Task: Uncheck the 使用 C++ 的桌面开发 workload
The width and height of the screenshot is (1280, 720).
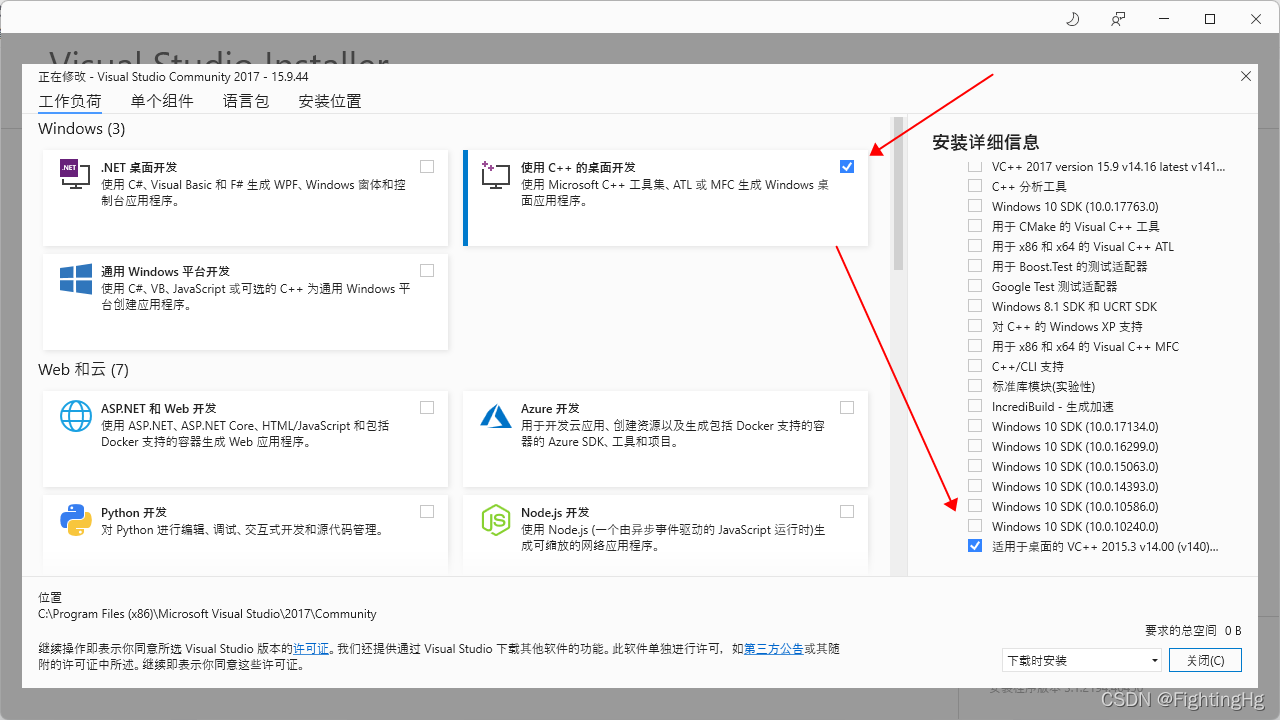Action: 847,167
